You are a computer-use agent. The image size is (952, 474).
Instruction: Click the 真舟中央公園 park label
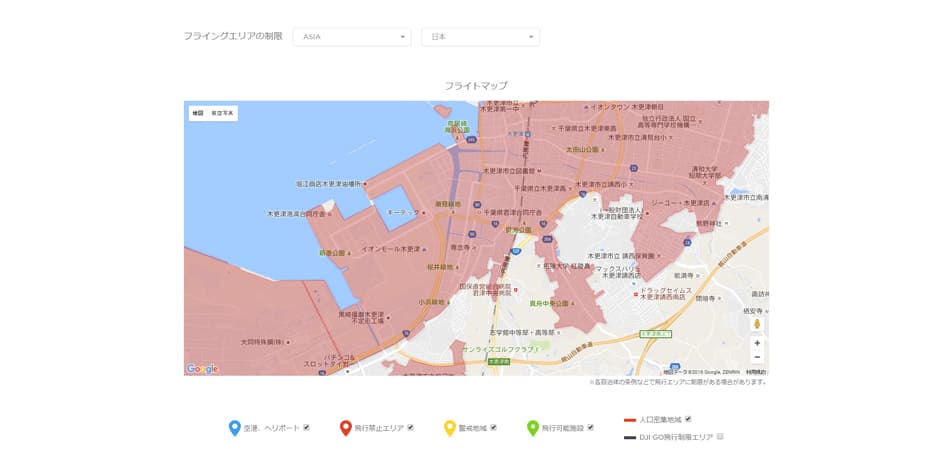549,303
